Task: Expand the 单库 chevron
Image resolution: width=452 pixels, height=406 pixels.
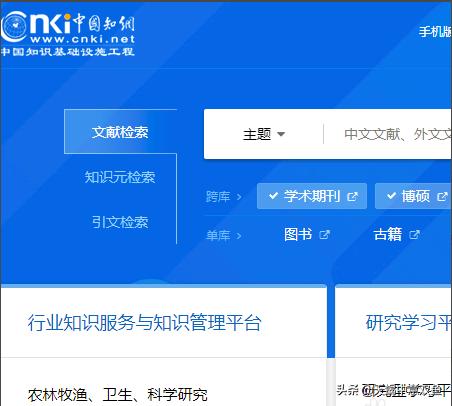Action: coord(239,236)
